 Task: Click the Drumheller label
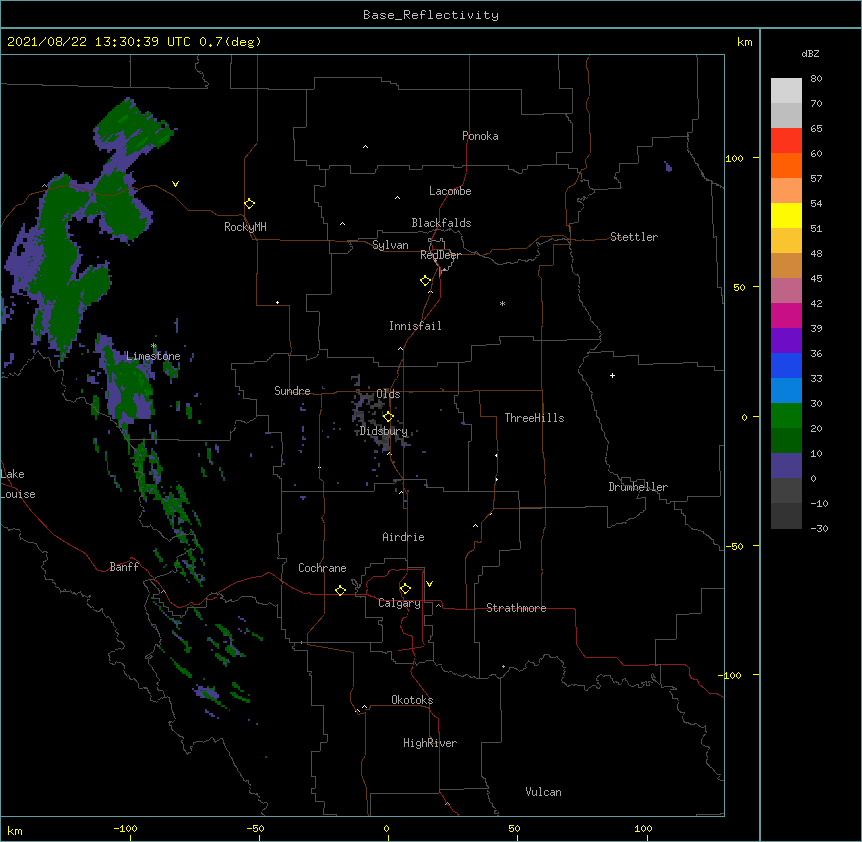click(x=638, y=487)
